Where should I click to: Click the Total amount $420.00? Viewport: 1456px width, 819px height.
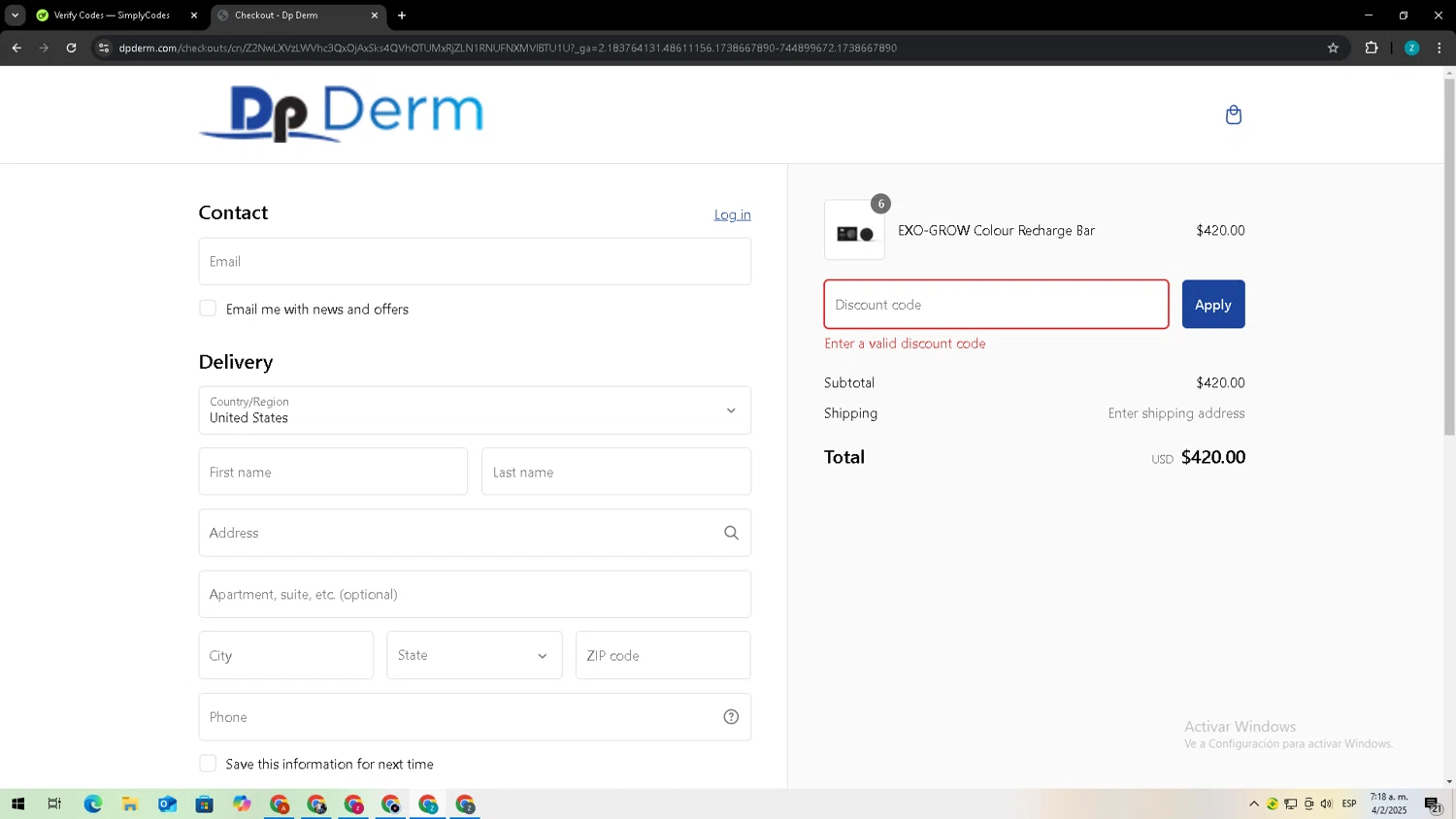pos(1212,457)
